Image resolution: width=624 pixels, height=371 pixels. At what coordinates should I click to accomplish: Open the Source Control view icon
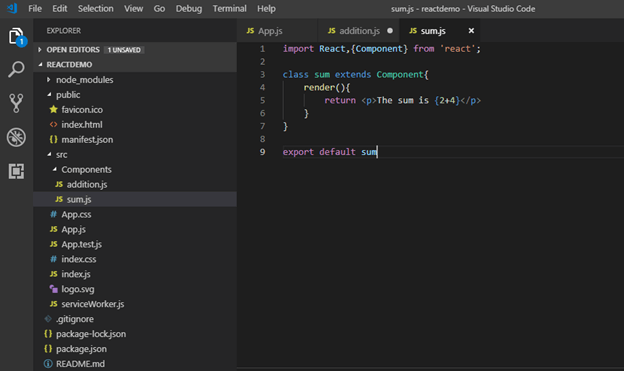pos(16,103)
